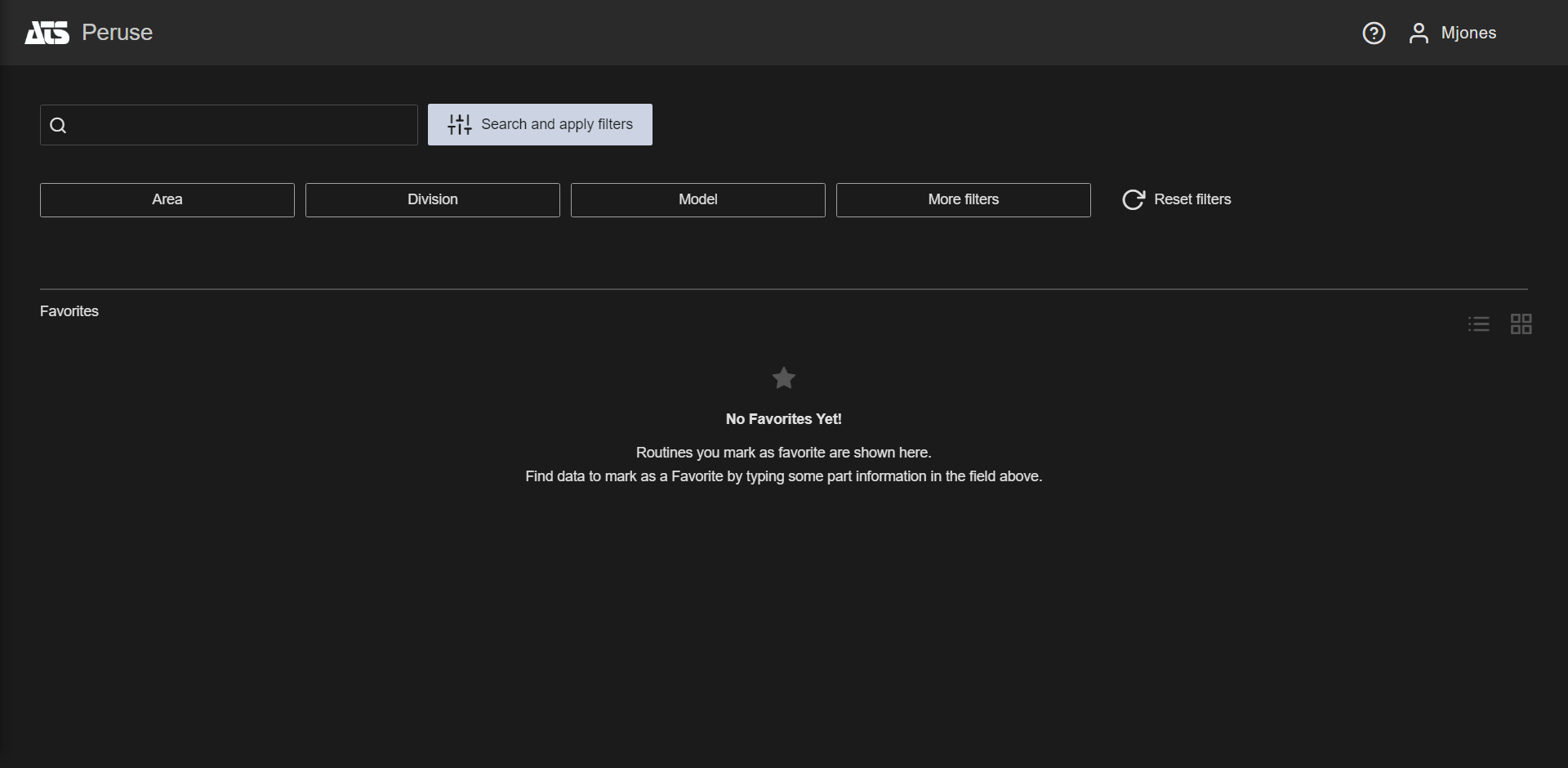This screenshot has width=1568, height=768.
Task: Open the help question mark icon
Action: (x=1374, y=33)
